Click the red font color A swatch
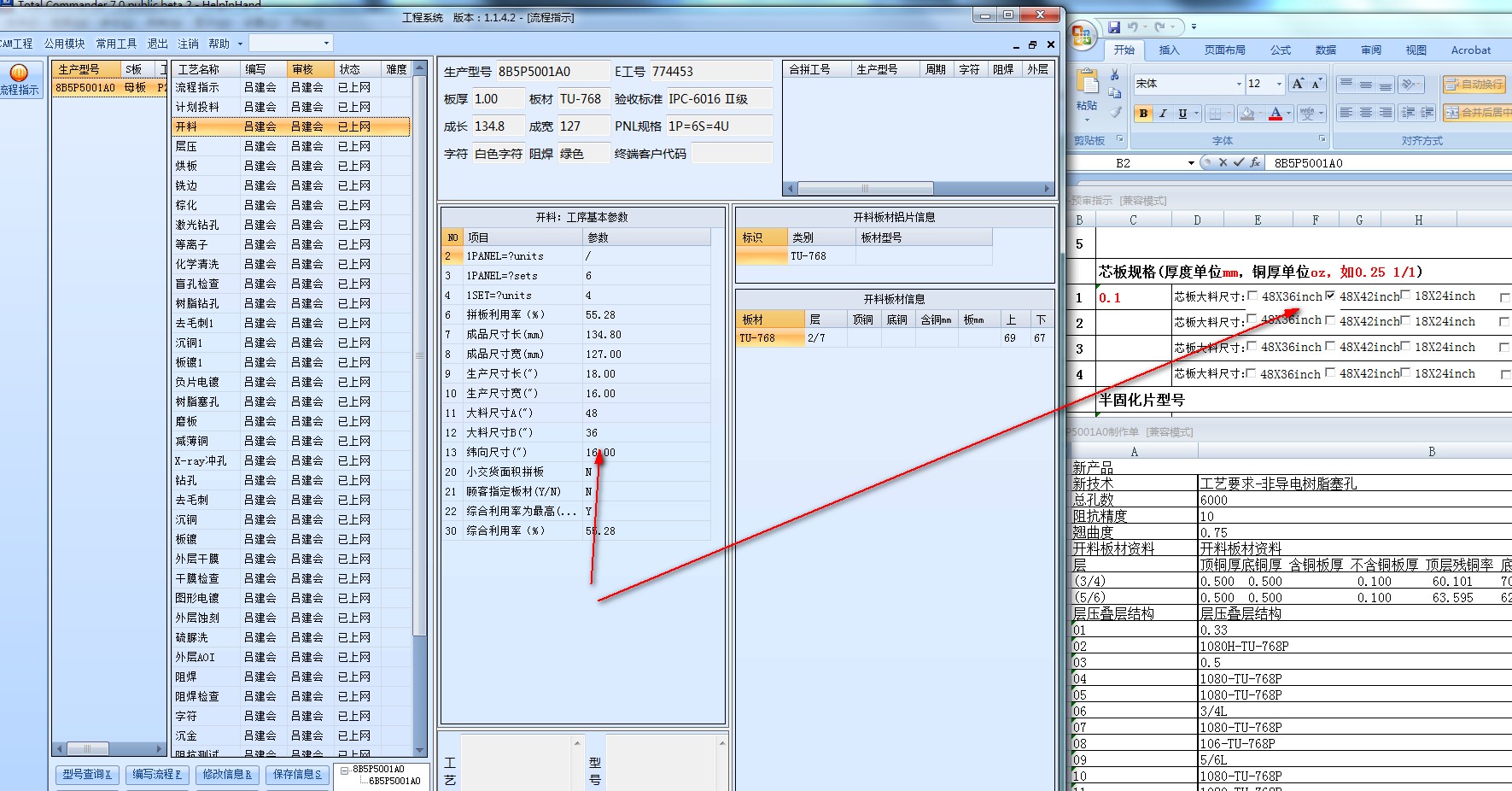Screen dimensions: 1512x791 [x=1275, y=114]
